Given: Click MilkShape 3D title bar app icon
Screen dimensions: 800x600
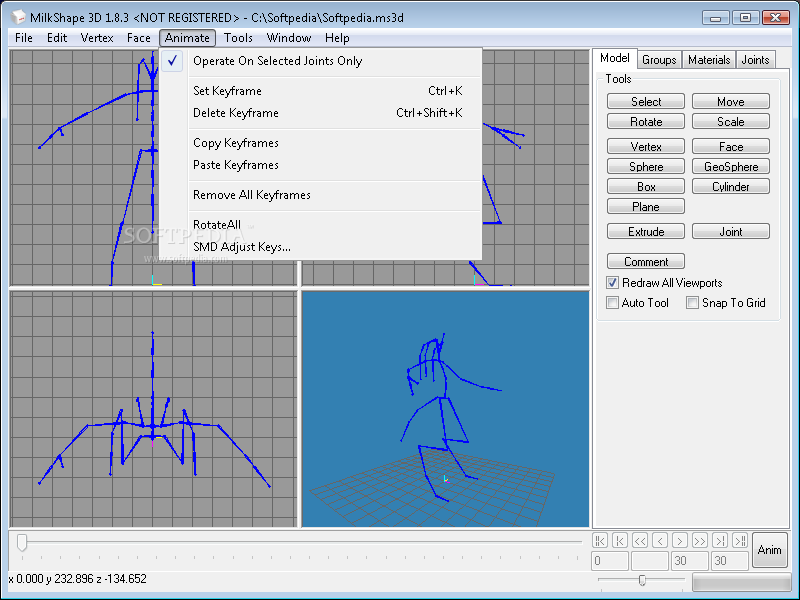Looking at the screenshot, I should tap(18, 17).
